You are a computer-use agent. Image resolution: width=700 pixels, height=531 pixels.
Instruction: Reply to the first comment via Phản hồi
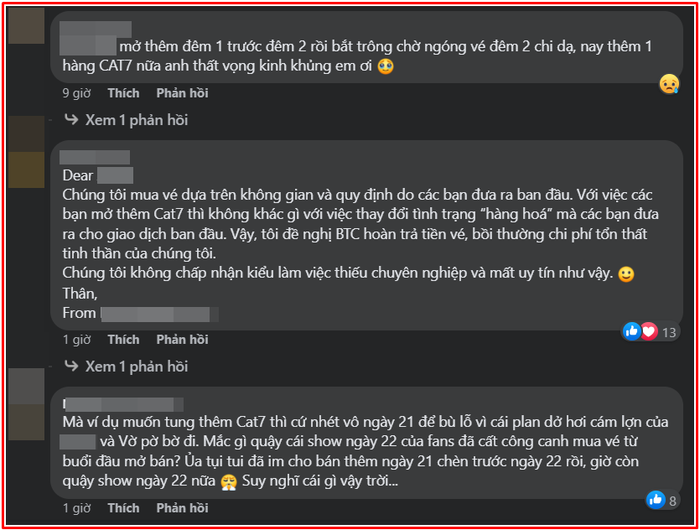click(181, 93)
